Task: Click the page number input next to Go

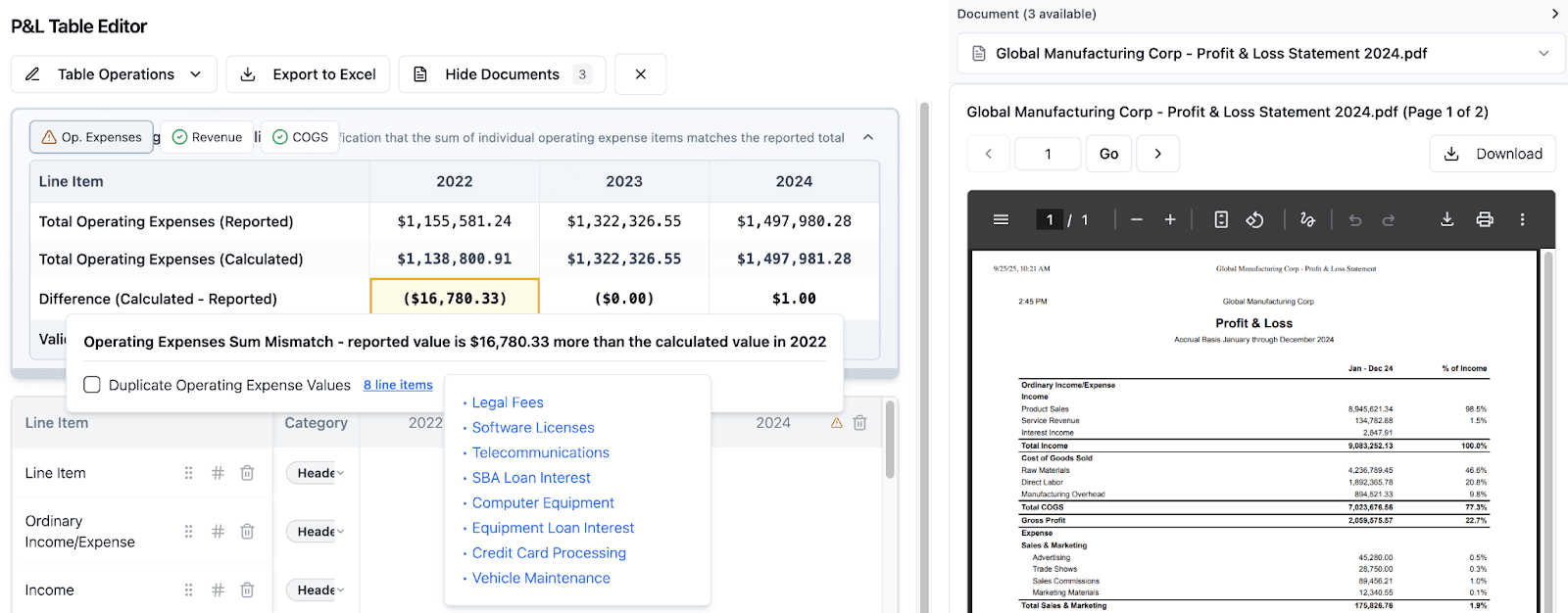Action: (1048, 154)
